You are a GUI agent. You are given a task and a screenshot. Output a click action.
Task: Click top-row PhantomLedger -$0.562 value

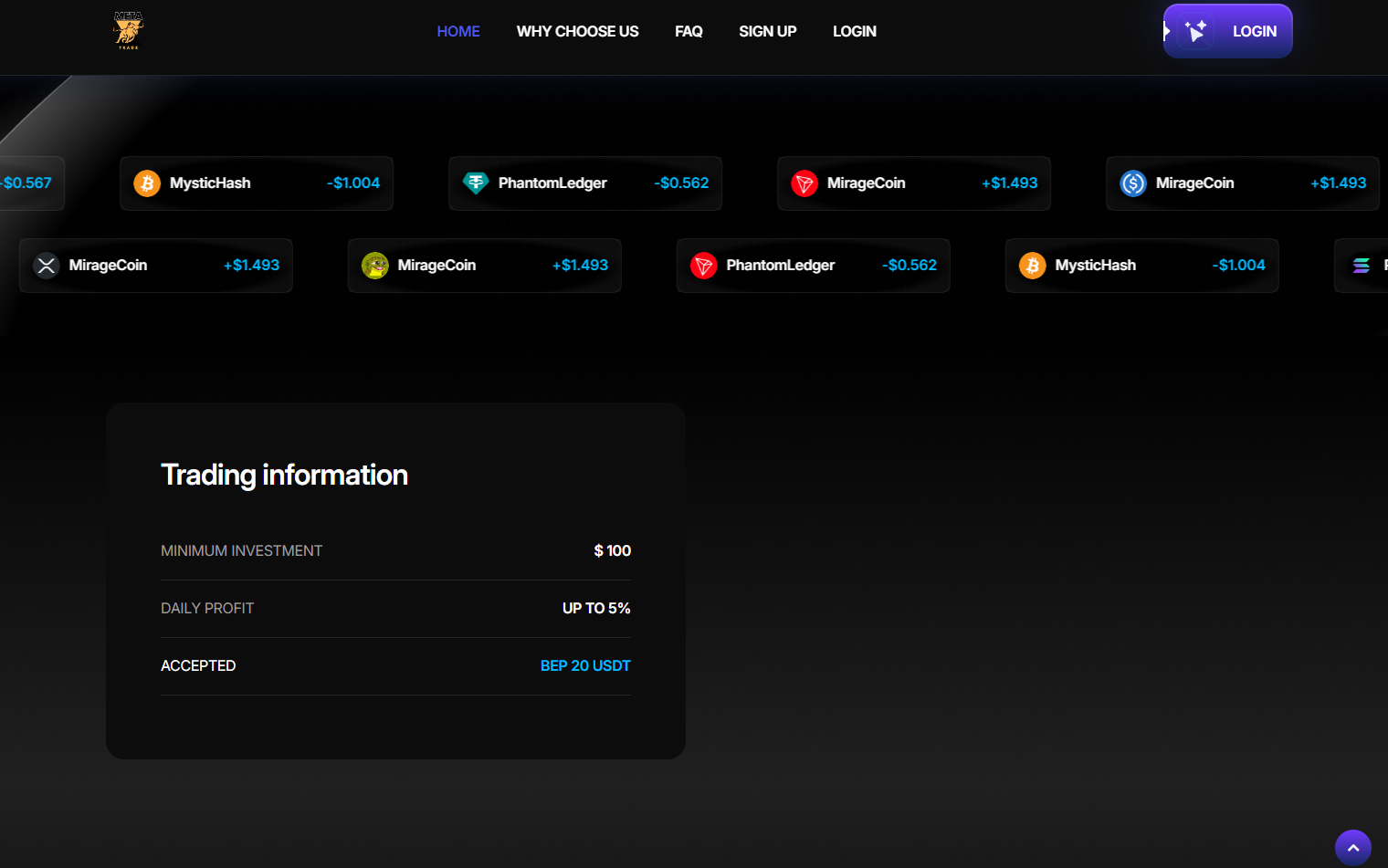[x=681, y=183]
